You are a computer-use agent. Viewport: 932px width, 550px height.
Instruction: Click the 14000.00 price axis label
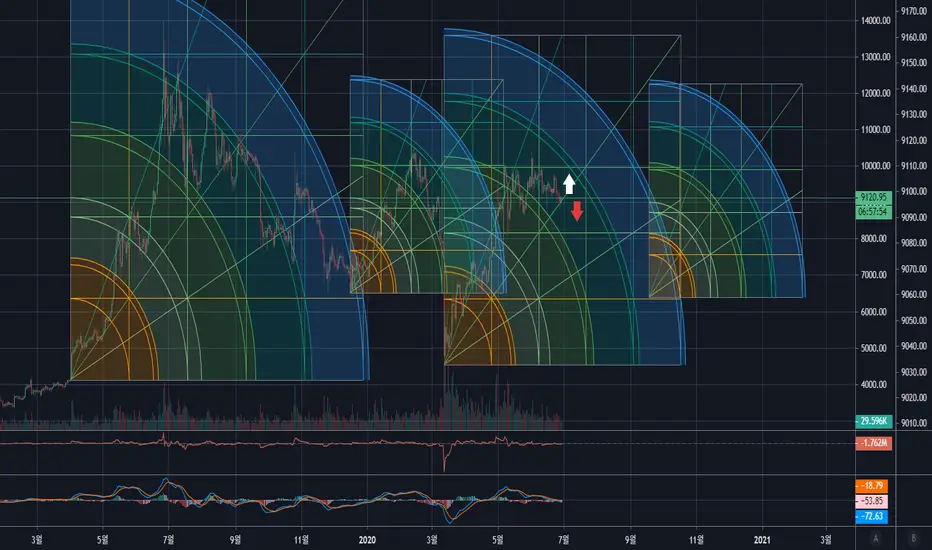coord(876,21)
